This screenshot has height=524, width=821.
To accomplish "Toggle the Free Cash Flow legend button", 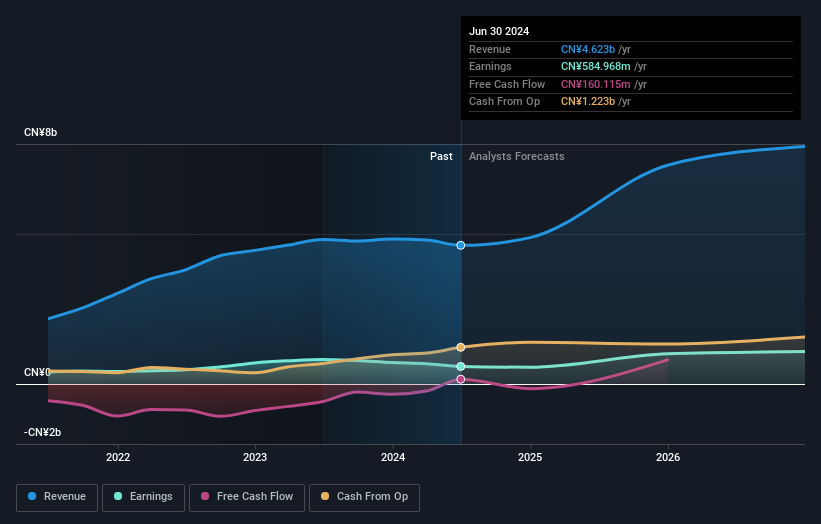I will [x=247, y=497].
